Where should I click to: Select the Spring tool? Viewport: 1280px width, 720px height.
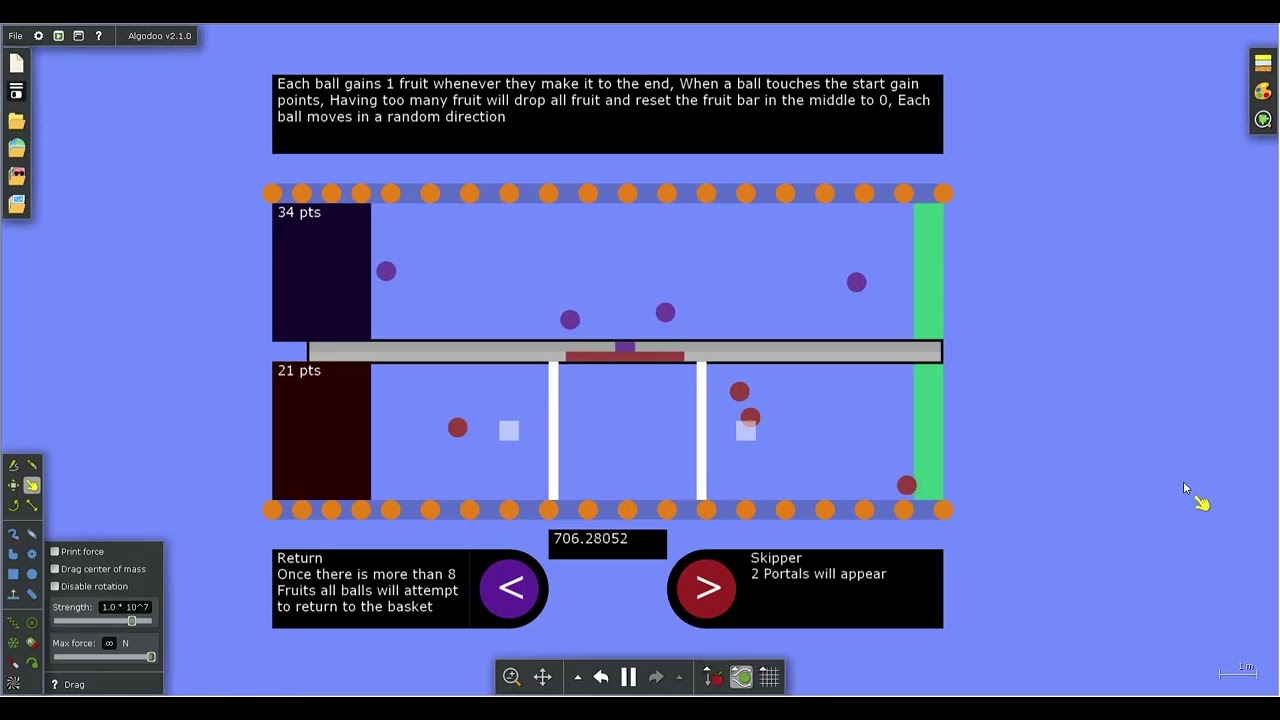point(13,623)
